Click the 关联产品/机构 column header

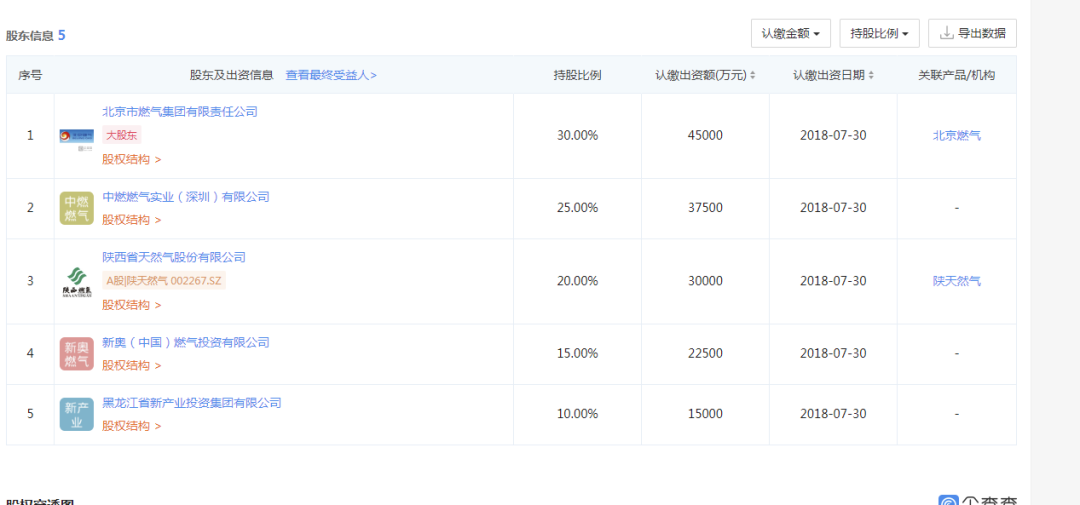957,75
